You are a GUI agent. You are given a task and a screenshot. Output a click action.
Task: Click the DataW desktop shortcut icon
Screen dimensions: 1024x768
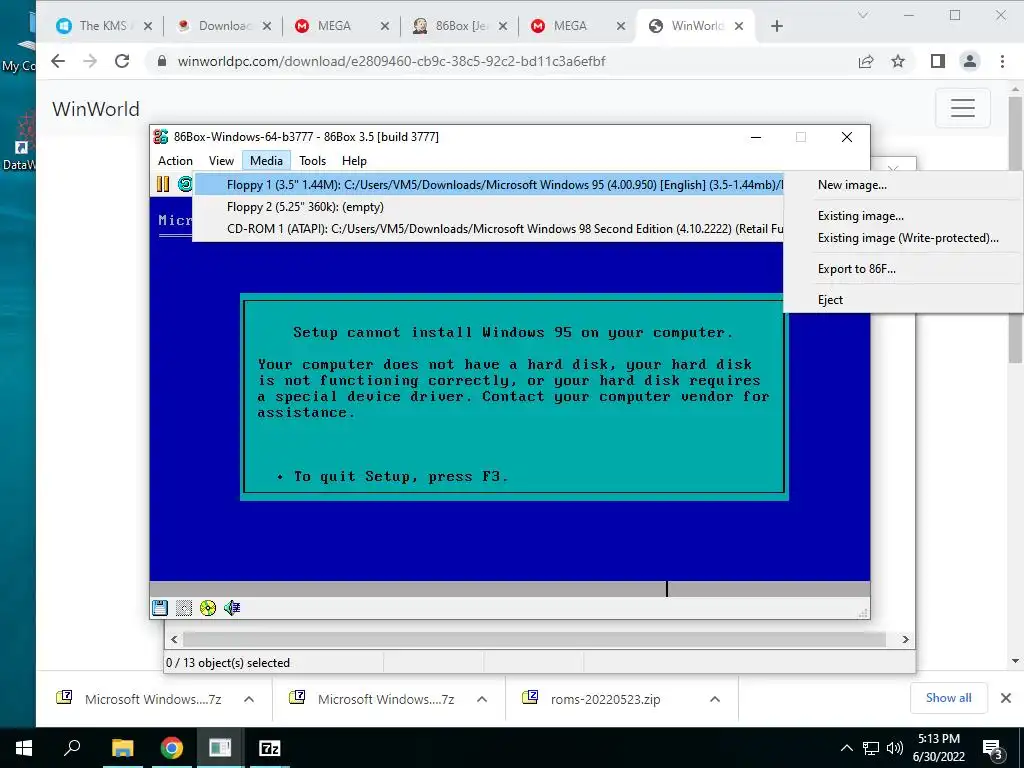coord(22,138)
